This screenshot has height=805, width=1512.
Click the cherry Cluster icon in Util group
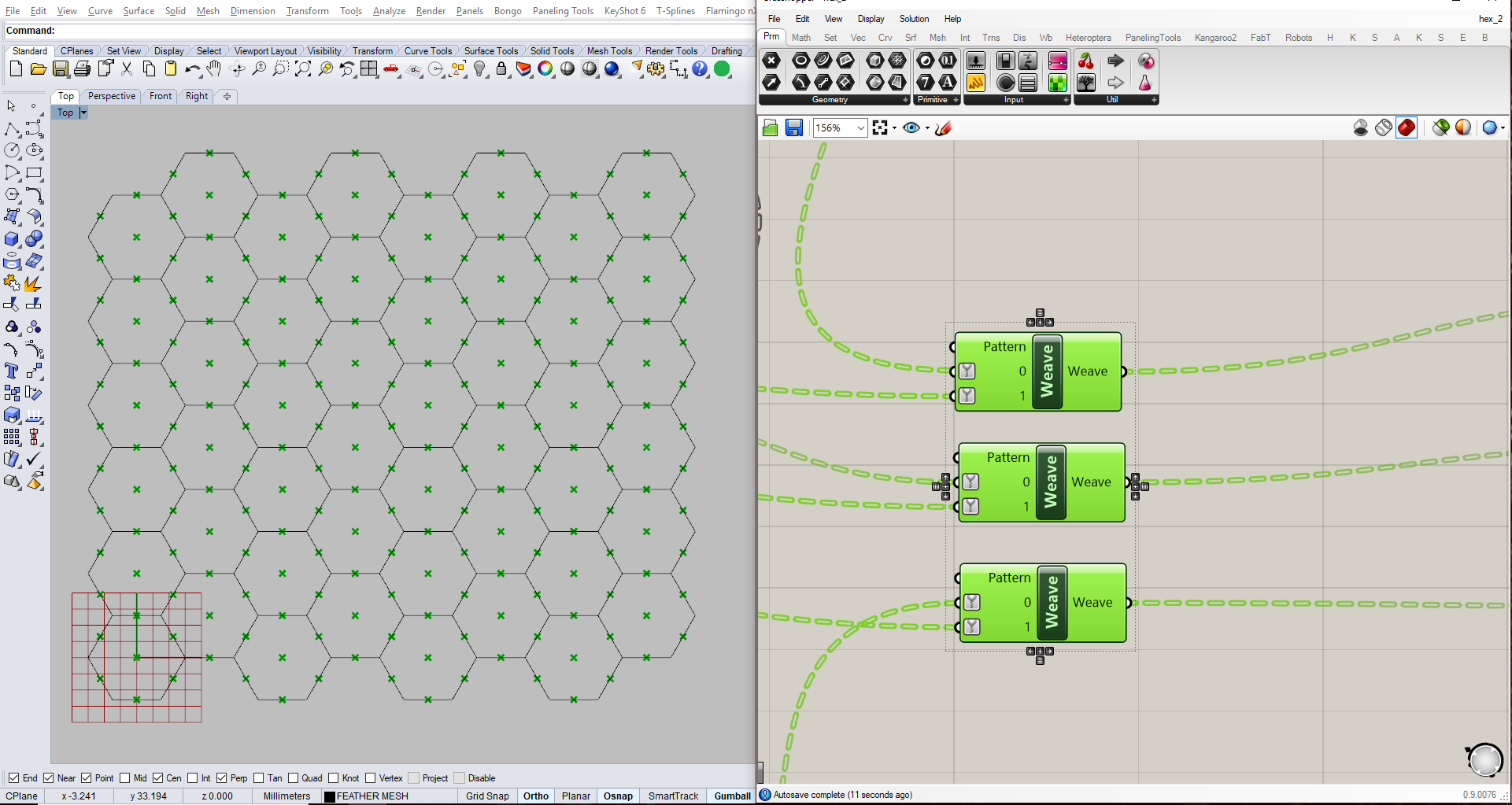click(x=1085, y=61)
